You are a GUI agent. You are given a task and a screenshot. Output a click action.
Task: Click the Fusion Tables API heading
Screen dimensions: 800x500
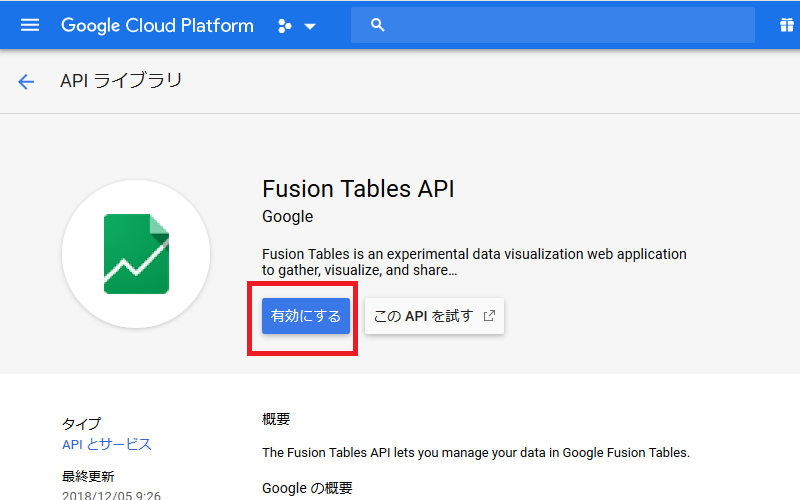click(358, 189)
